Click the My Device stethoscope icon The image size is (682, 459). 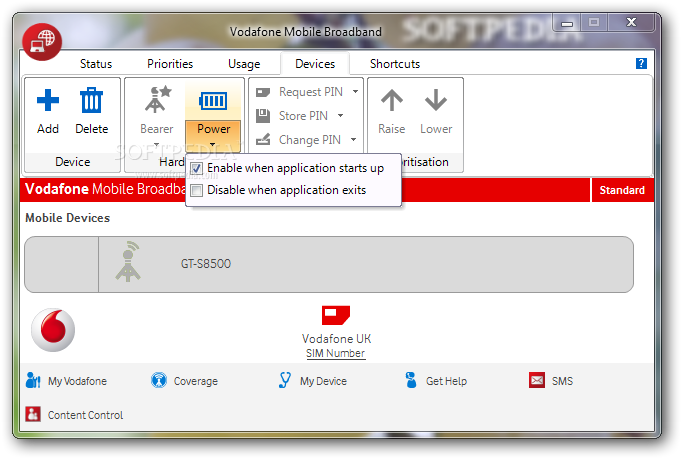pyautogui.click(x=284, y=380)
